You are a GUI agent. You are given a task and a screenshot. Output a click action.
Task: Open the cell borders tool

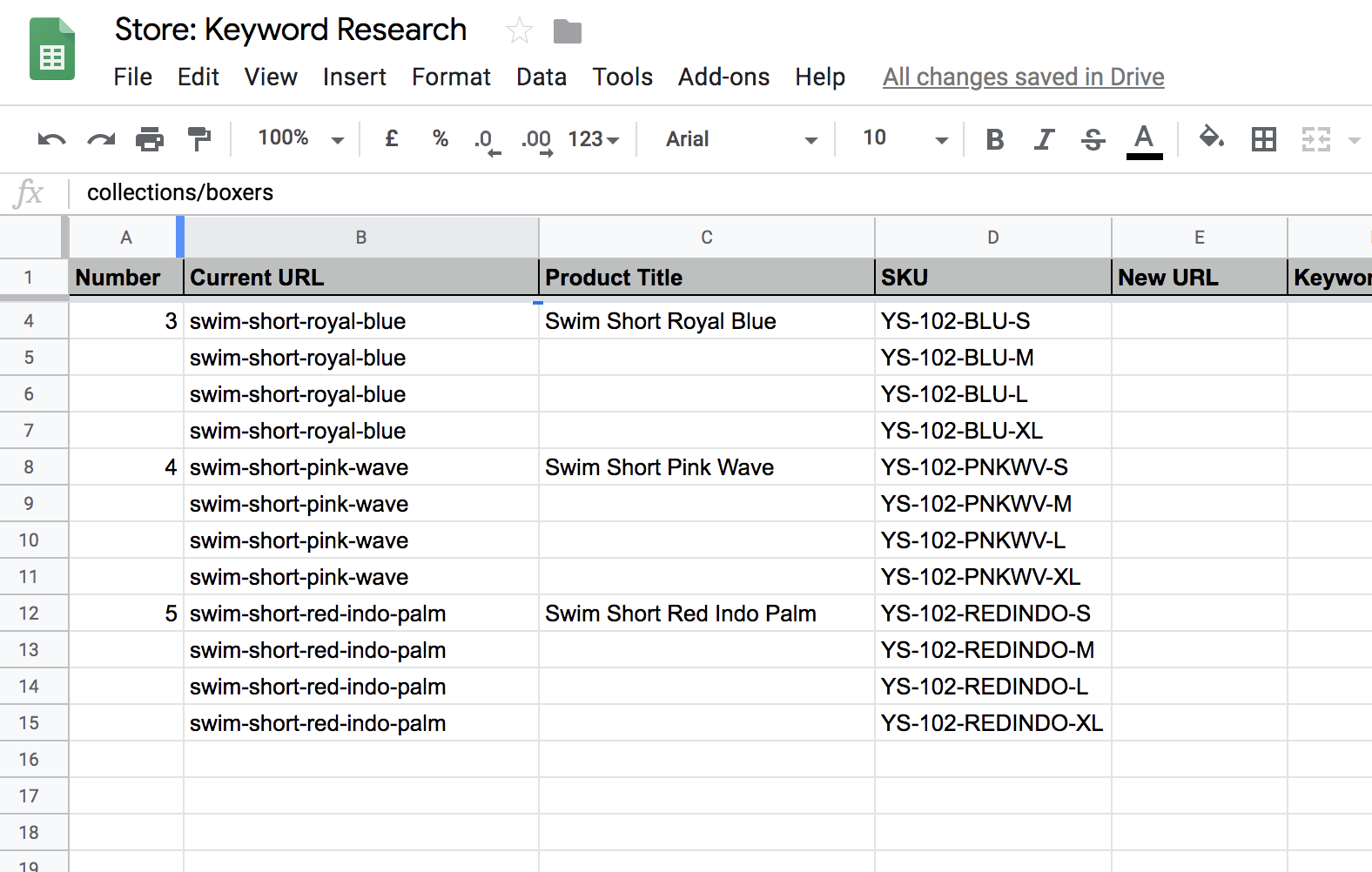pyautogui.click(x=1263, y=139)
